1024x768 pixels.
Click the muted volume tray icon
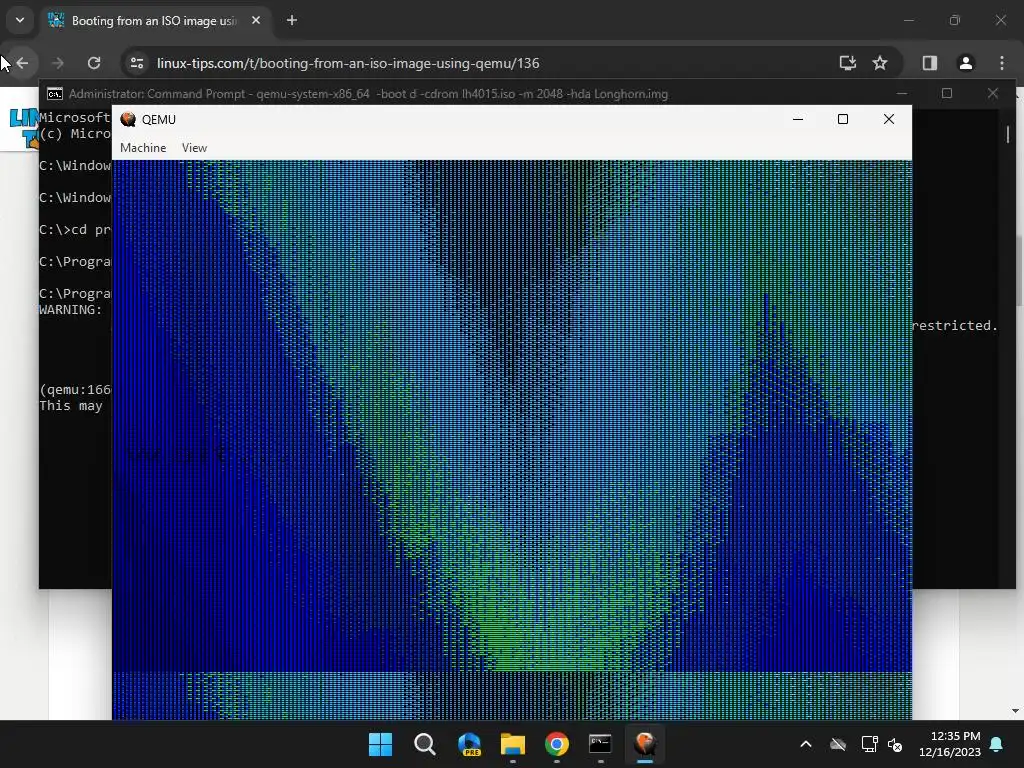tap(895, 744)
